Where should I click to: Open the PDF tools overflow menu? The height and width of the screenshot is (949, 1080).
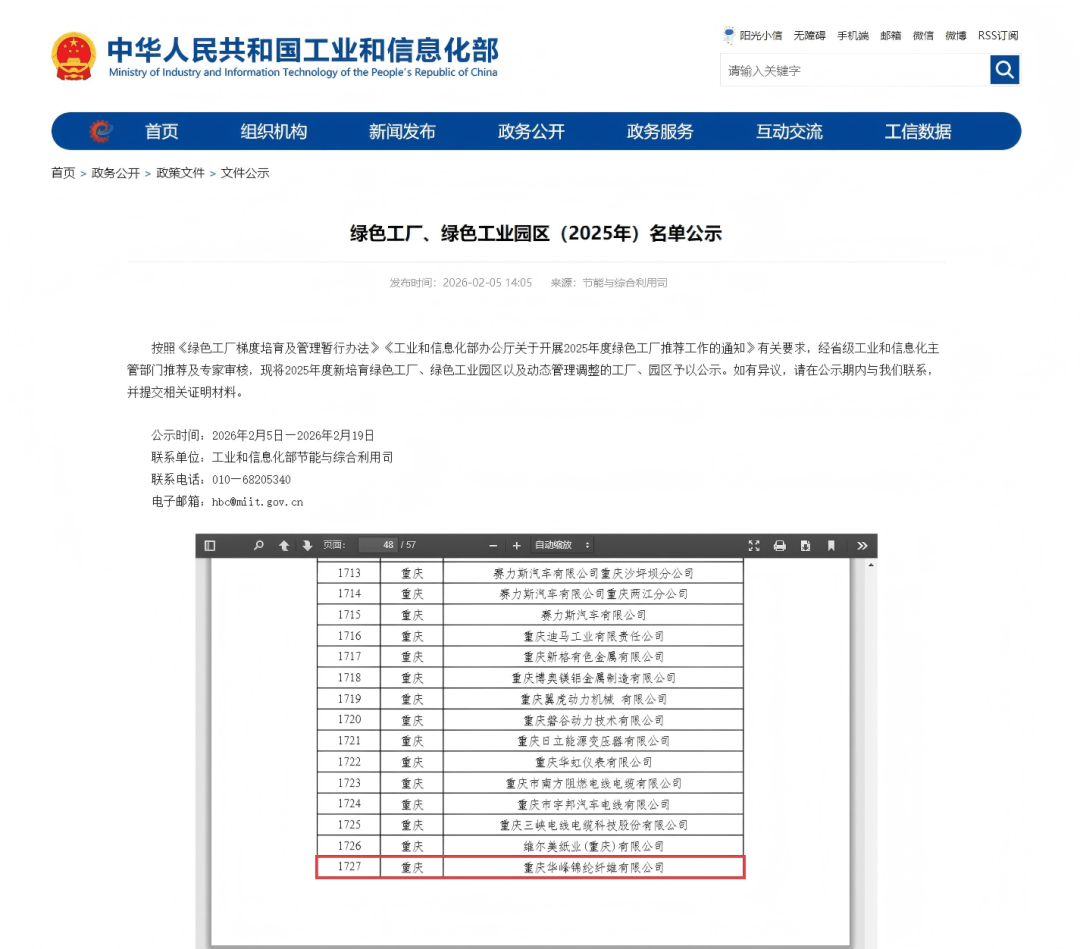tap(862, 545)
